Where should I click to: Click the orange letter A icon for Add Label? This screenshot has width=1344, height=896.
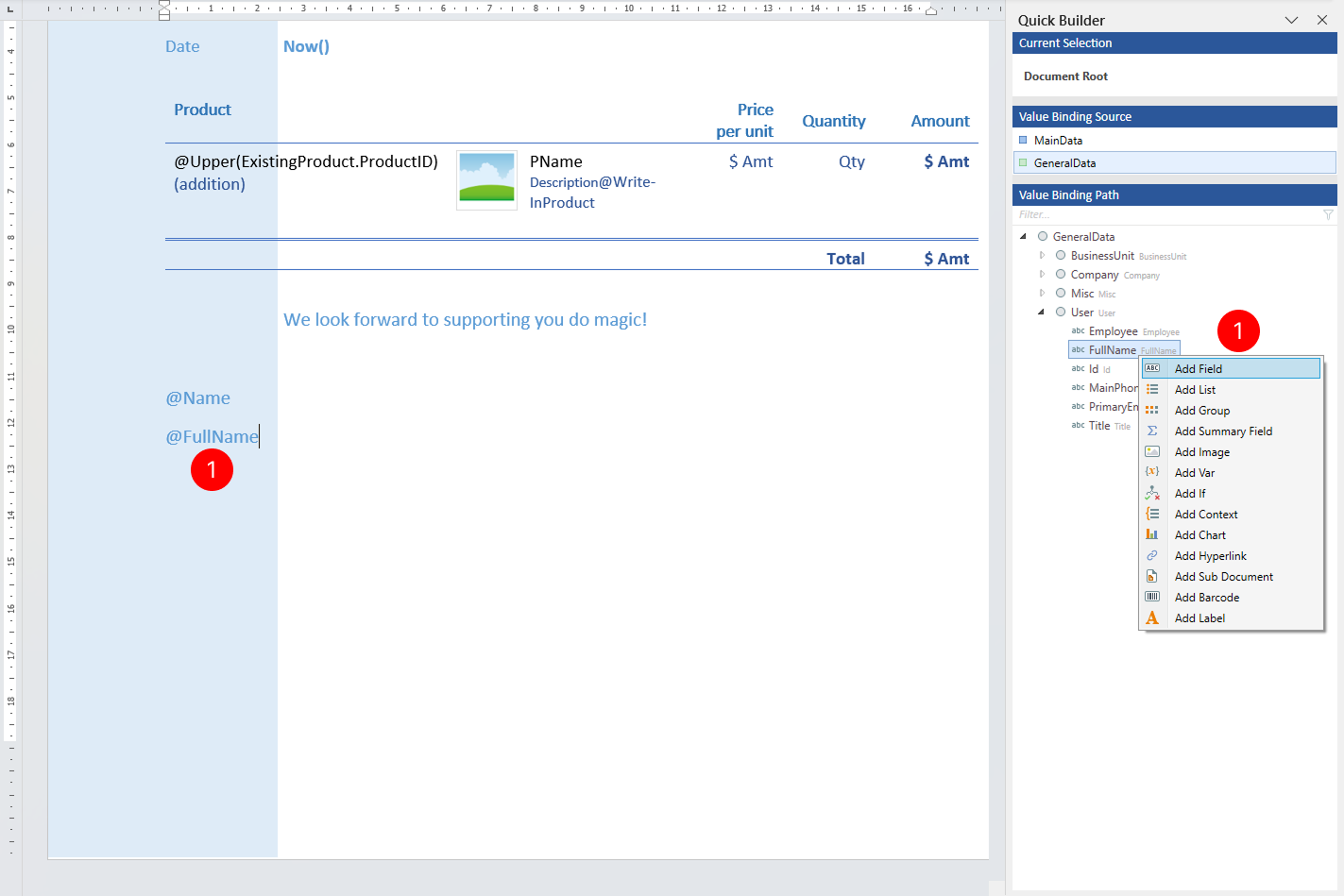click(x=1152, y=617)
